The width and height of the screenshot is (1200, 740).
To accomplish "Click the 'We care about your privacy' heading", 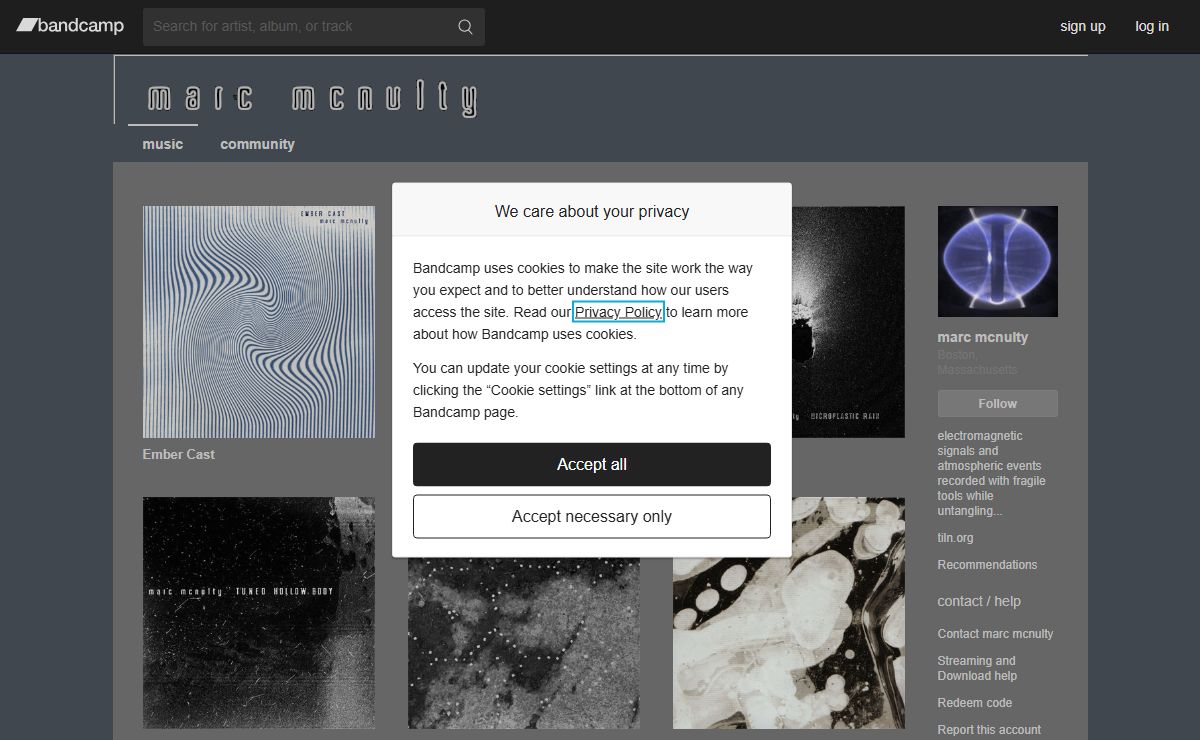I will 592,211.
